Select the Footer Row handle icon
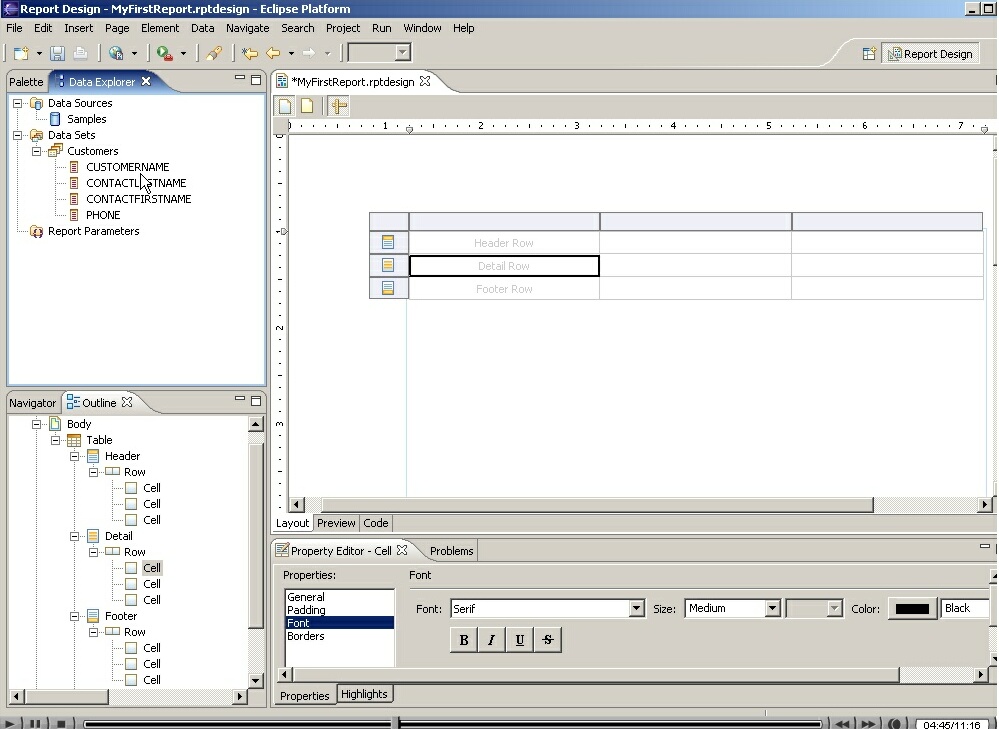The width and height of the screenshot is (999, 729). coord(388,288)
